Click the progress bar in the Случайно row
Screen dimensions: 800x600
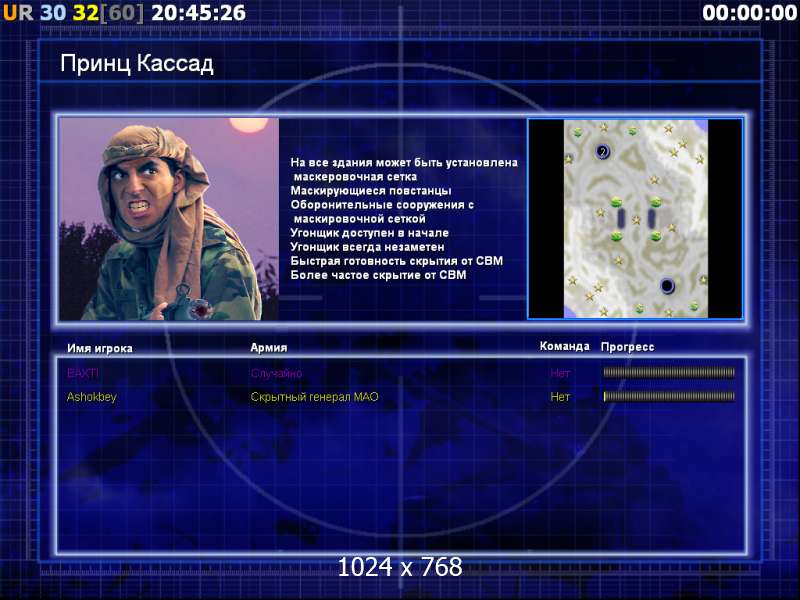click(x=669, y=373)
